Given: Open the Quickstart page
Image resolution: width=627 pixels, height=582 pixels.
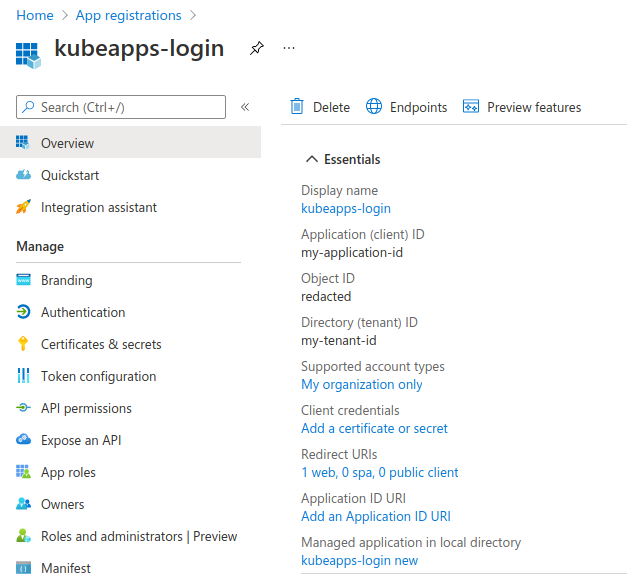Looking at the screenshot, I should pos(70,175).
